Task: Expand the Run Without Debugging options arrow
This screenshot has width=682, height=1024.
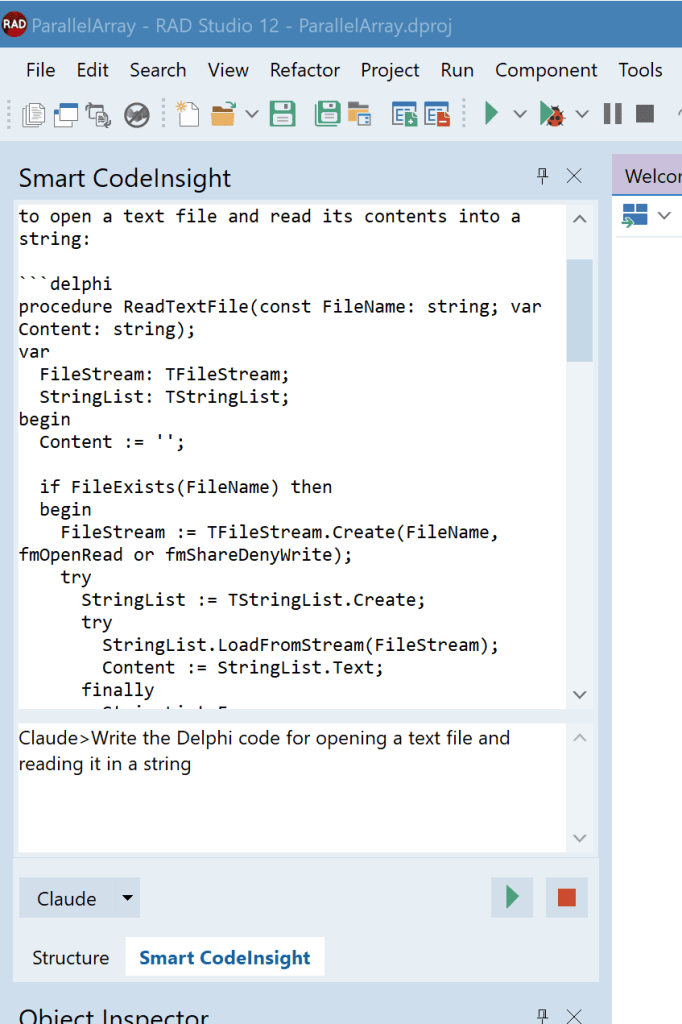Action: pos(519,114)
